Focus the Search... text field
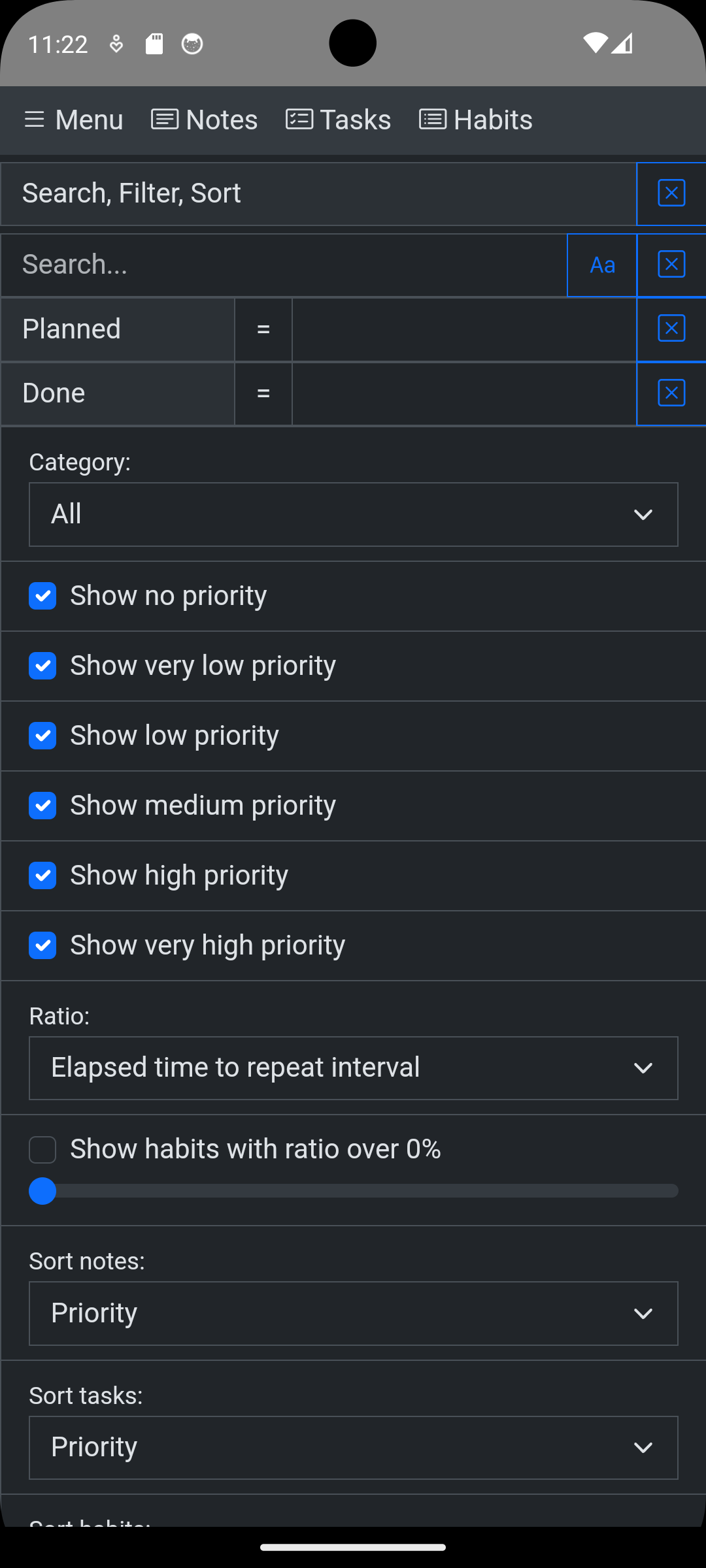Screen dimensions: 706x1568 point(284,265)
